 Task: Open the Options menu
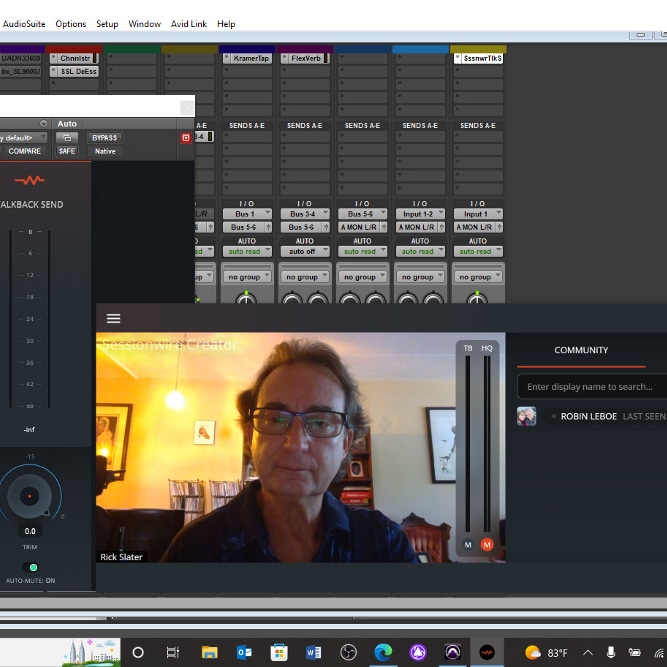pyautogui.click(x=71, y=24)
